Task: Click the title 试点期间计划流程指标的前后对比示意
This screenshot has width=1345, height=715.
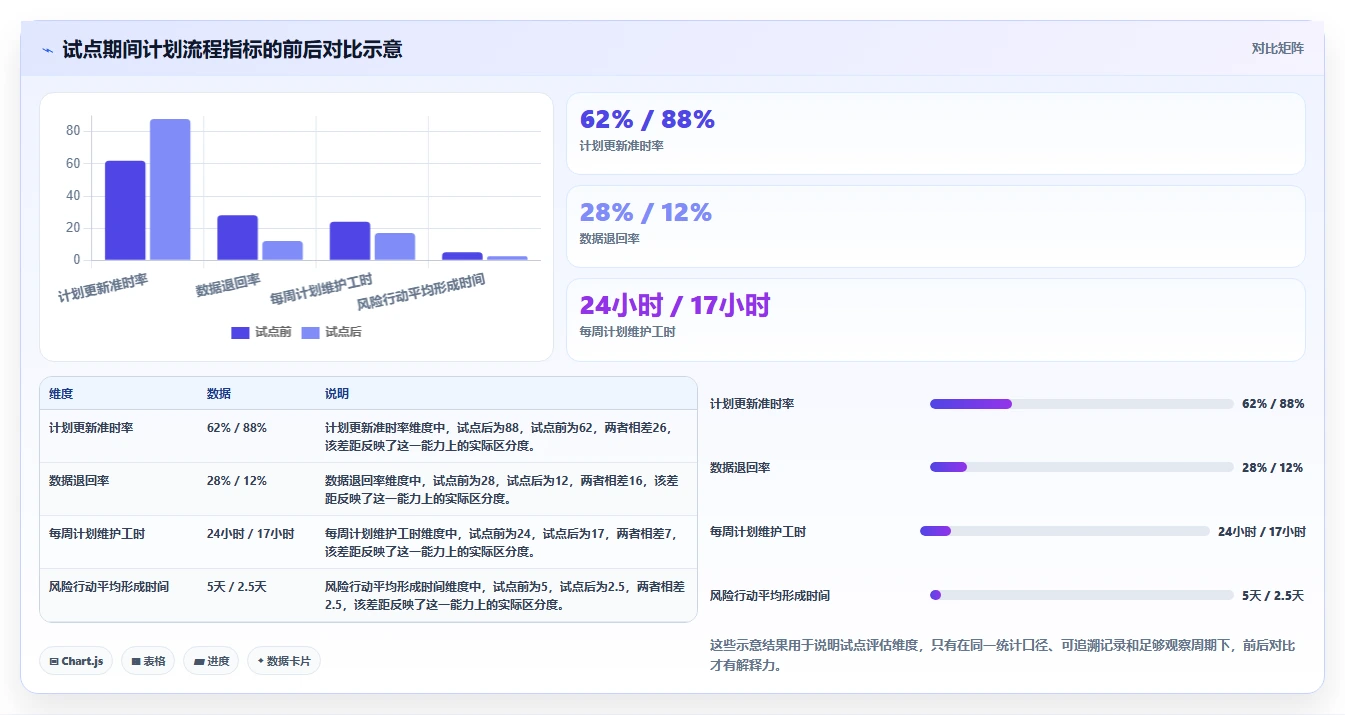Action: pos(232,49)
